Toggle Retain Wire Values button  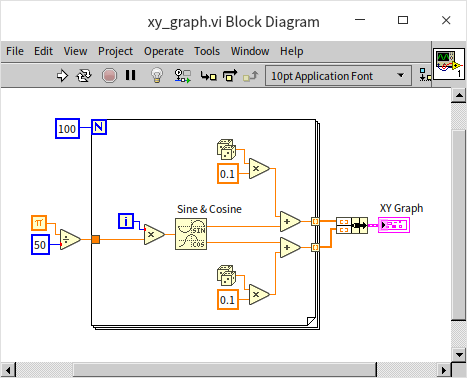pyautogui.click(x=183, y=76)
